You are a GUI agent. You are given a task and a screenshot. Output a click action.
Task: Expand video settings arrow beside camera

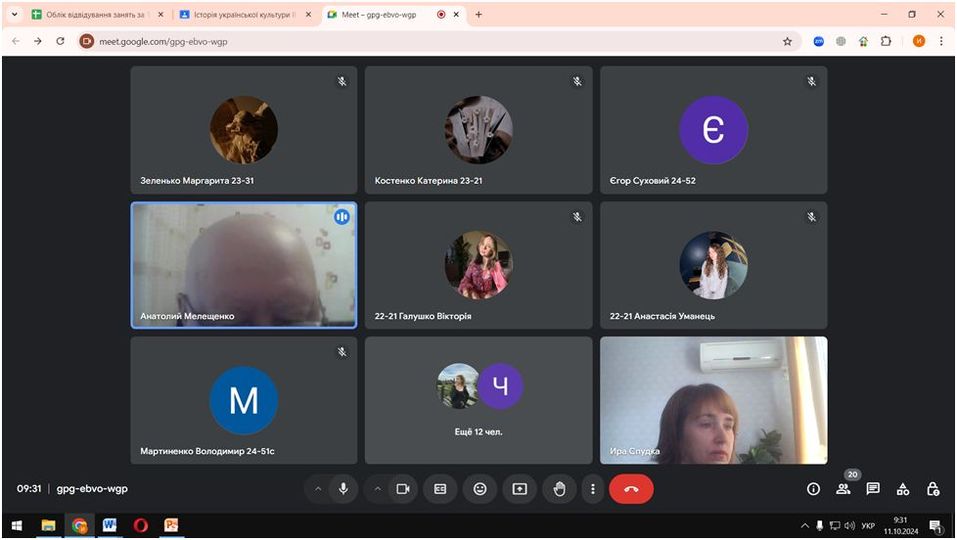tap(378, 489)
